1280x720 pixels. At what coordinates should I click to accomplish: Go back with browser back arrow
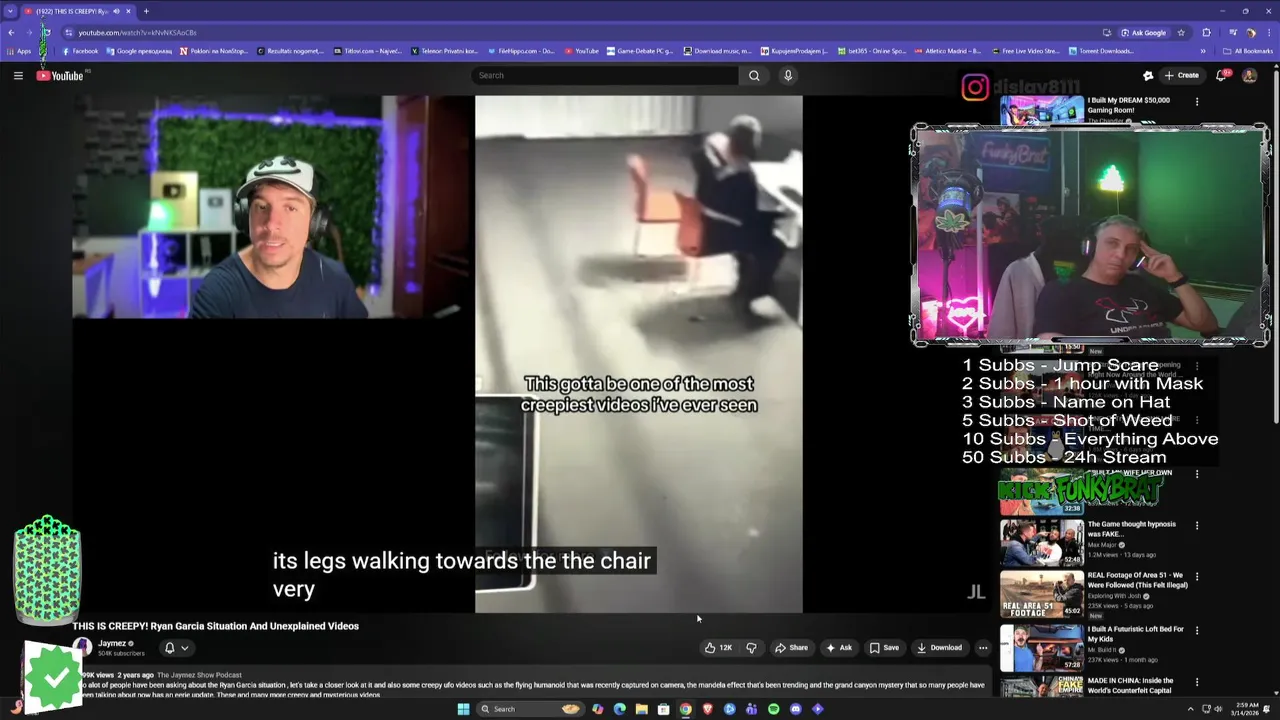(x=11, y=33)
